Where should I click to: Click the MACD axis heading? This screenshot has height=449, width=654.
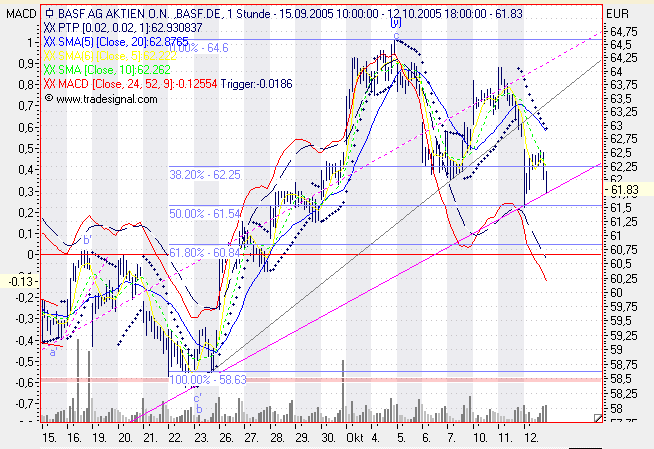(21, 14)
